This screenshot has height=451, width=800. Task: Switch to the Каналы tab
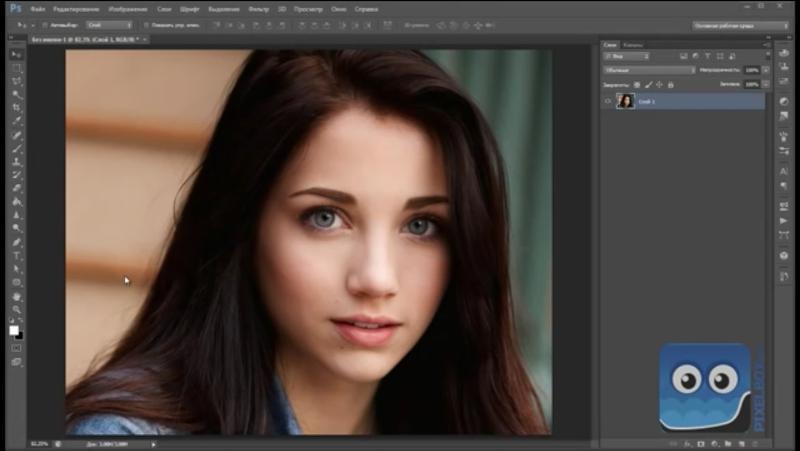click(x=633, y=45)
